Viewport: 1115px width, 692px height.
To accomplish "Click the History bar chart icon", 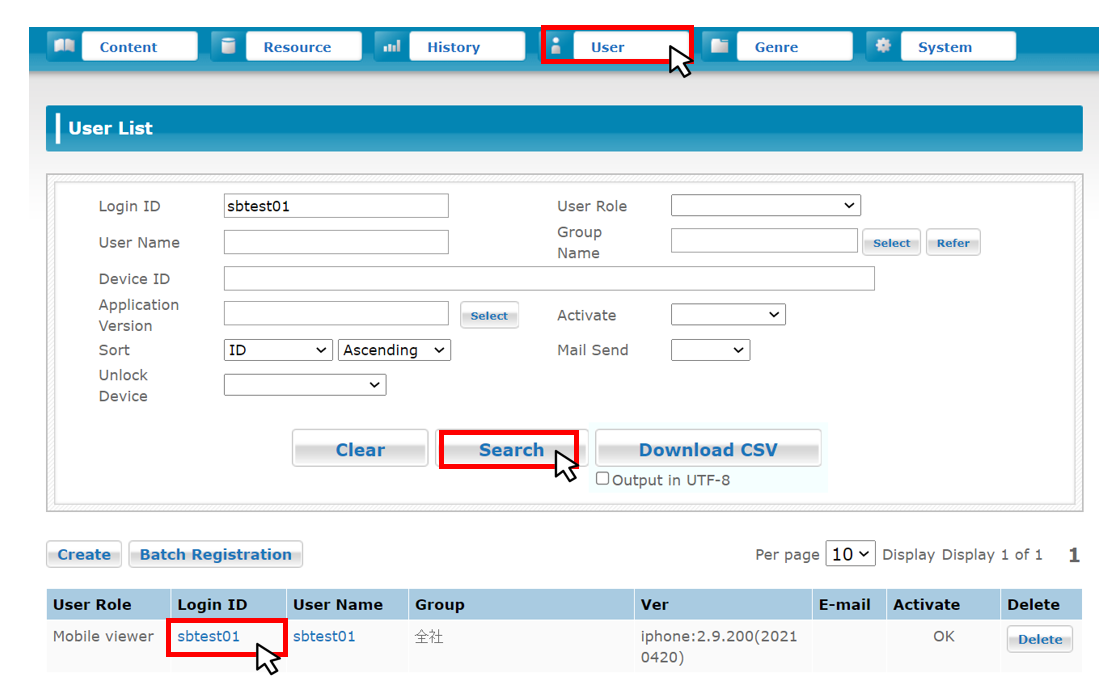I will (x=392, y=46).
